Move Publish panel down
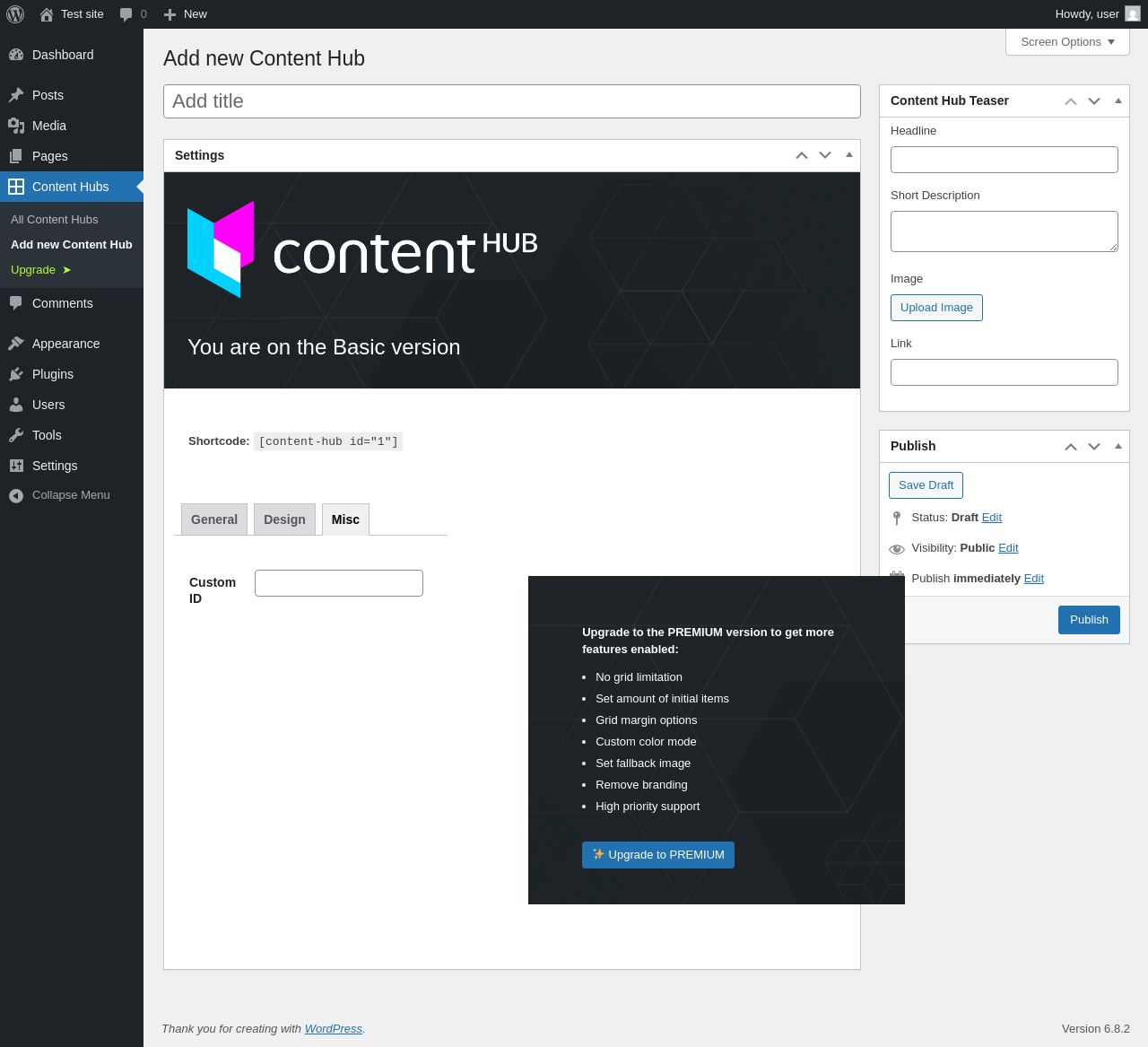Image resolution: width=1148 pixels, height=1047 pixels. 1094,446
